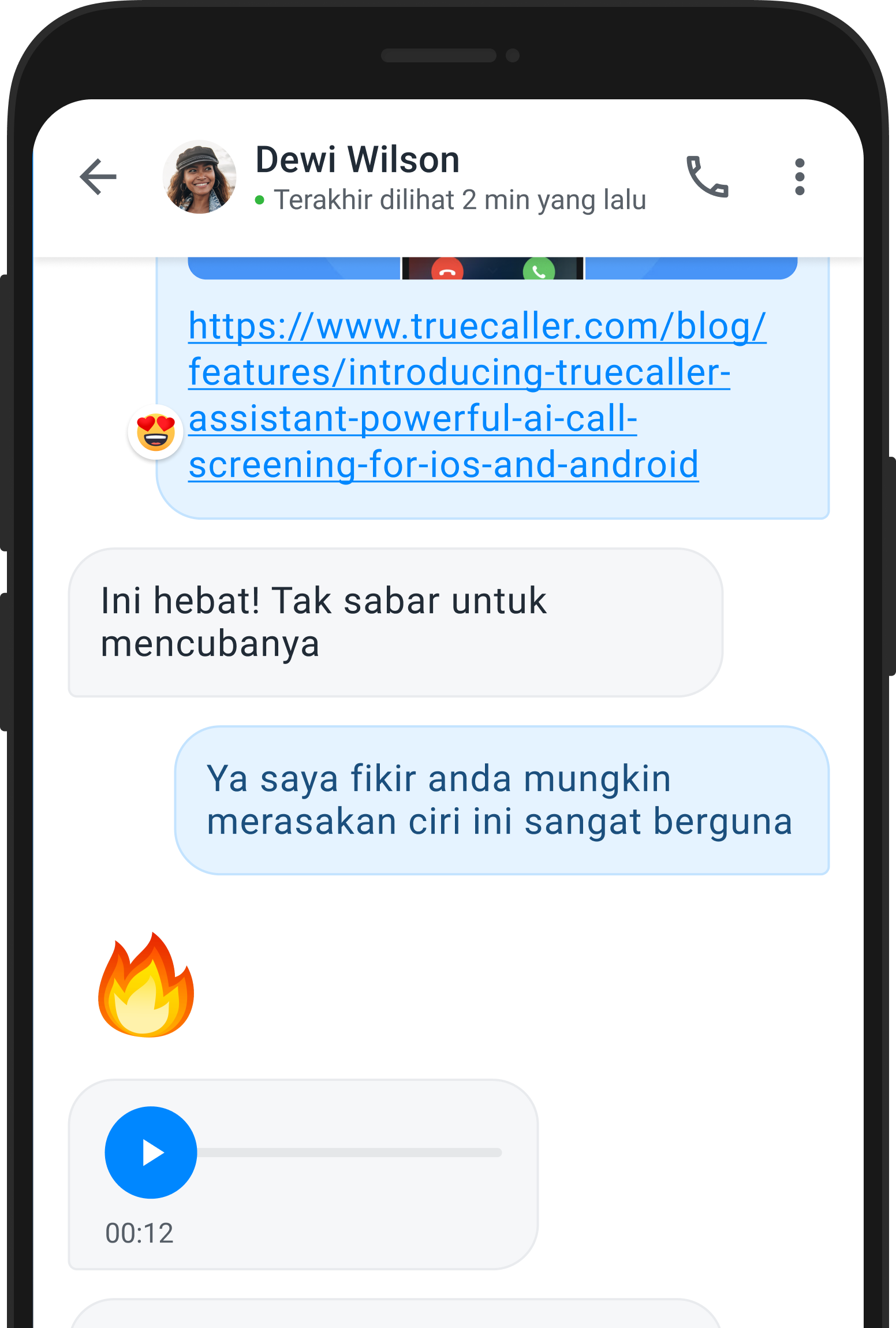Image resolution: width=896 pixels, height=1328 pixels.
Task: Tap the 00:12 duration label
Action: [139, 1233]
